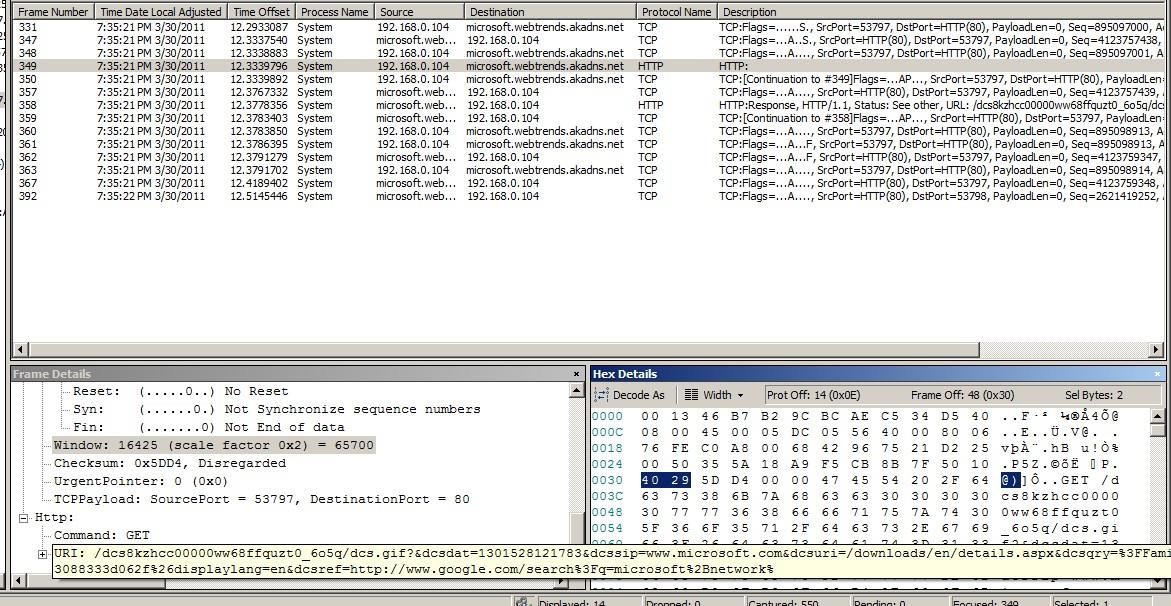Select the Checksum: 0x5DD4 line

tap(169, 463)
